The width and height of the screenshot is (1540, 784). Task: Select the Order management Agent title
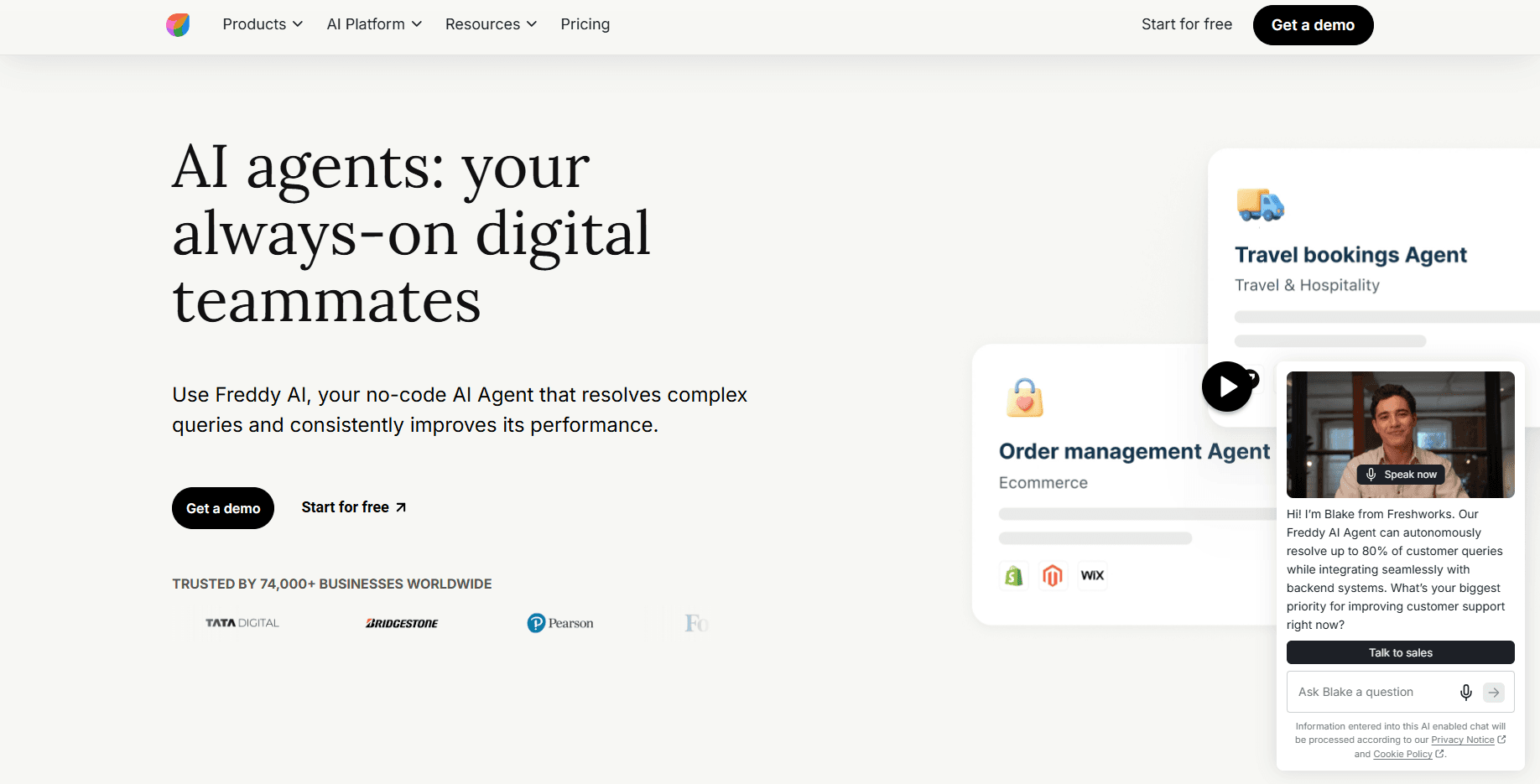(1134, 451)
